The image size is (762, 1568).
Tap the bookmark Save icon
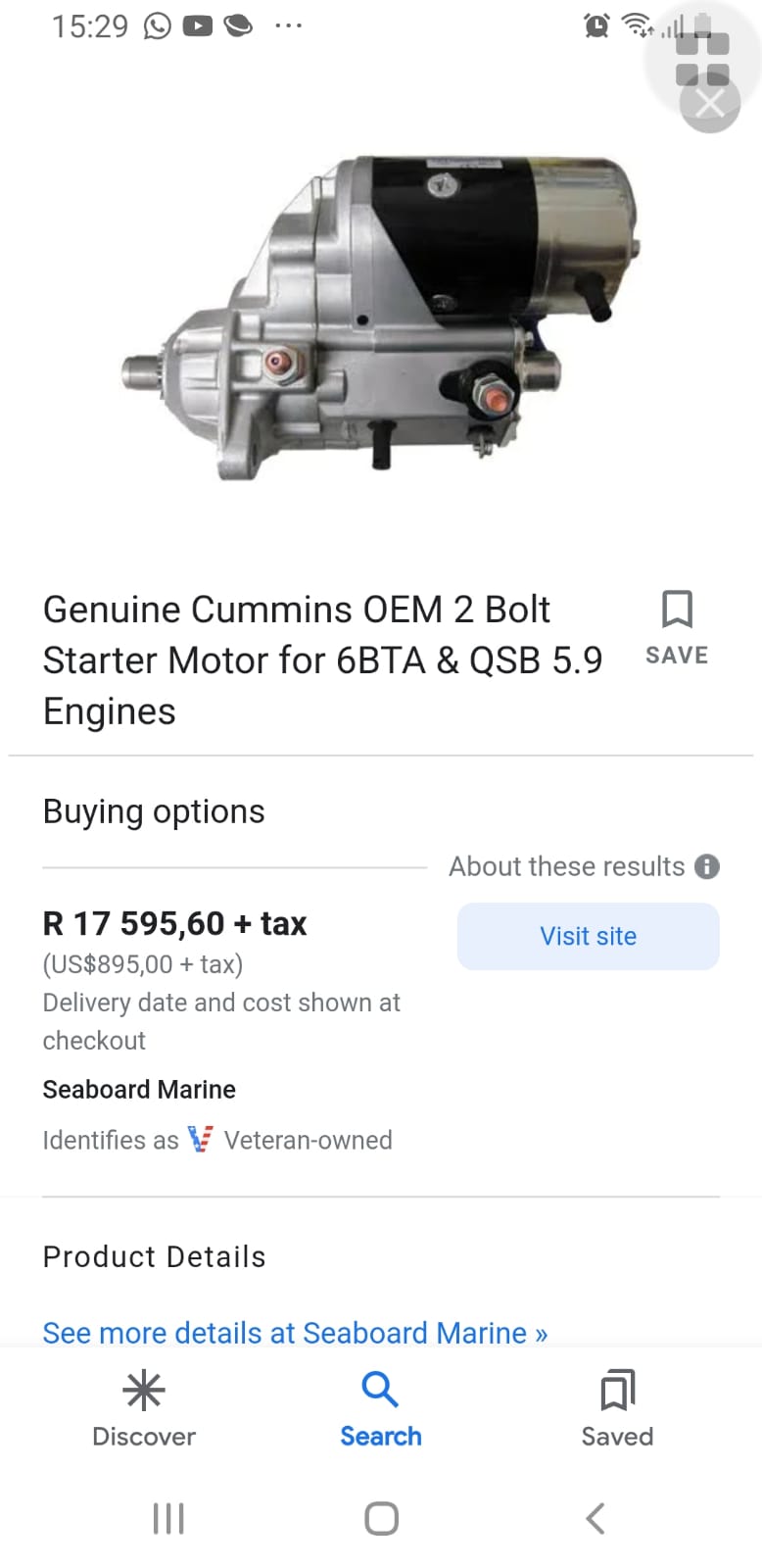click(677, 611)
